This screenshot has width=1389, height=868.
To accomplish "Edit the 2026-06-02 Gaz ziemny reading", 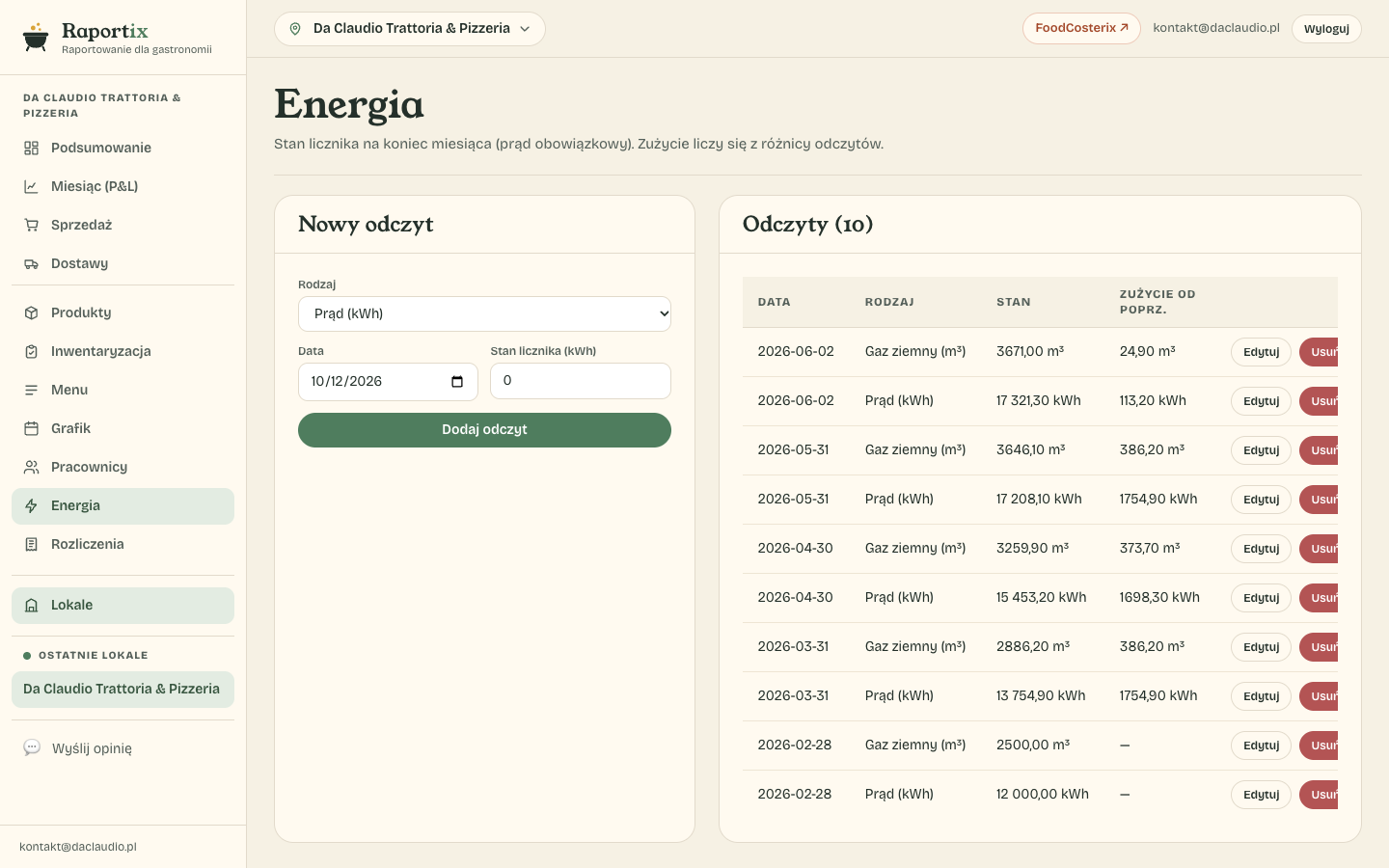I will (x=1261, y=352).
